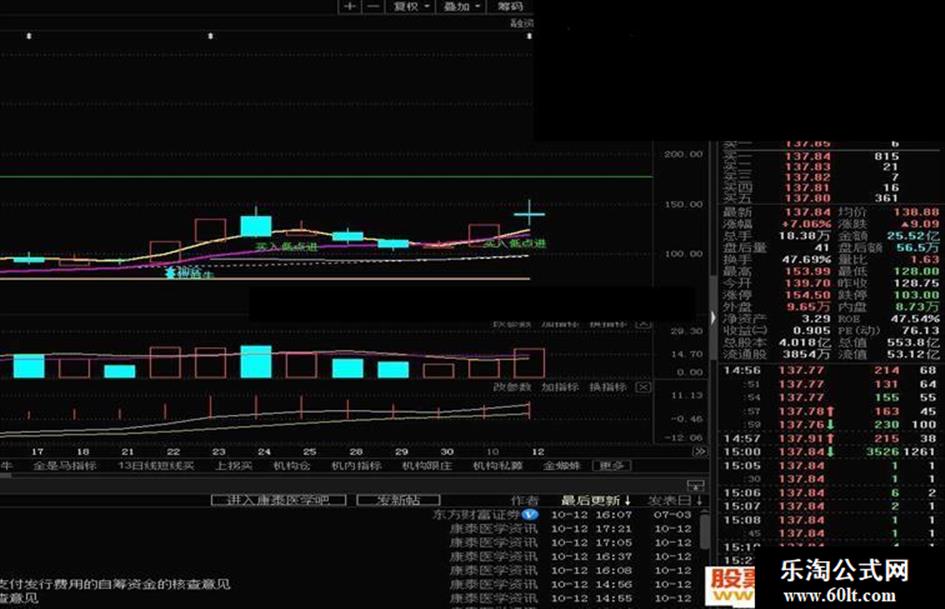
Task: Click the 14:56 trade row at 137.77
Action: click(x=830, y=370)
